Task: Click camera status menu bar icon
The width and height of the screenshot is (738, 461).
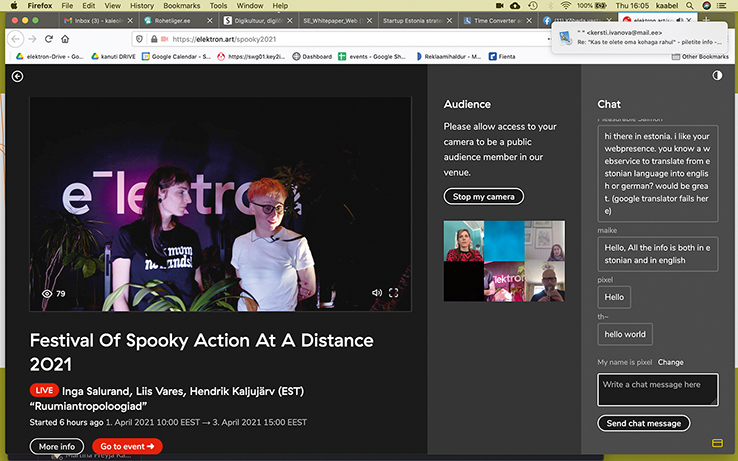Action: 499,6
